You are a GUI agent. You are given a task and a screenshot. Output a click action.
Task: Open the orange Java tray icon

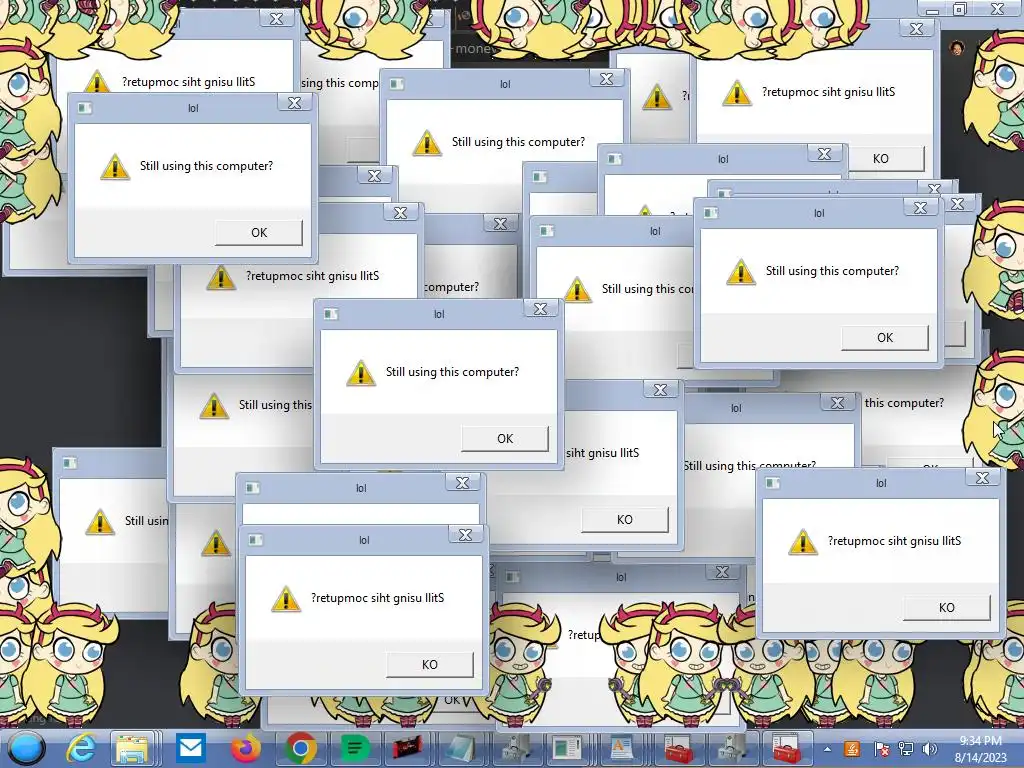[852, 749]
